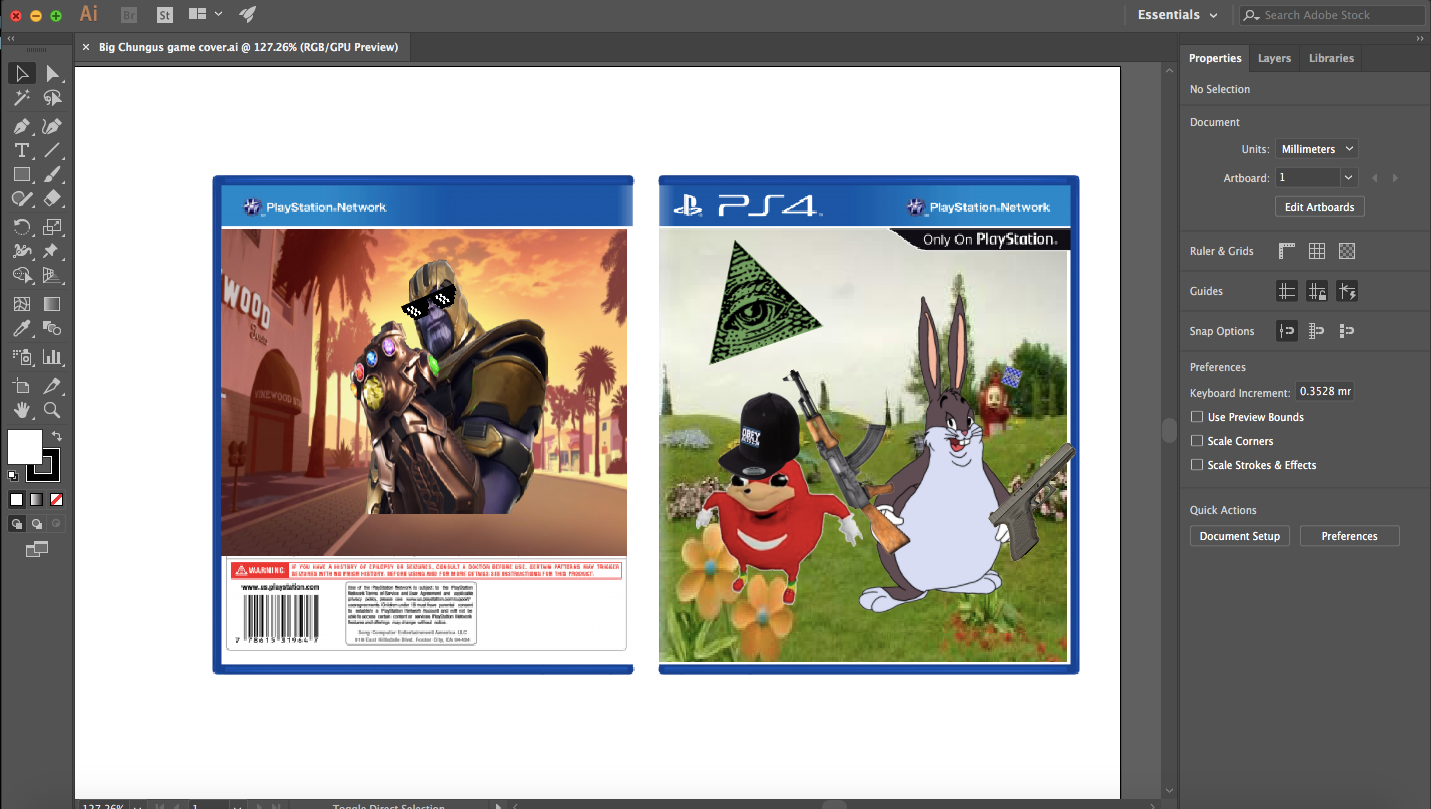Toggle snap to pixel option
Viewport: 1431px width, 809px height.
coord(1347,331)
